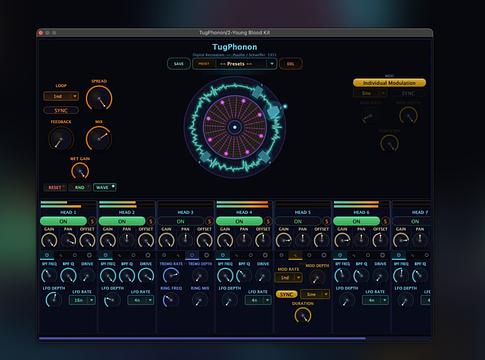
Task: Open Head 3's filter effect icon tab
Action: click(x=164, y=255)
